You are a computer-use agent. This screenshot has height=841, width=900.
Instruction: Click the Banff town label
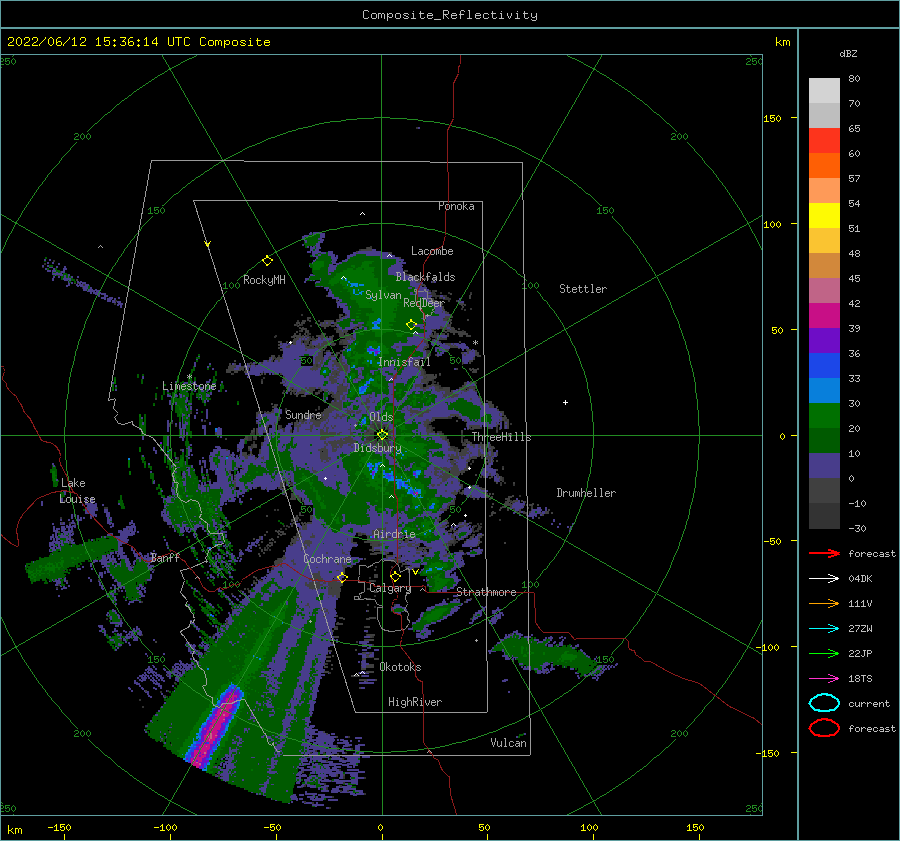pos(165,557)
